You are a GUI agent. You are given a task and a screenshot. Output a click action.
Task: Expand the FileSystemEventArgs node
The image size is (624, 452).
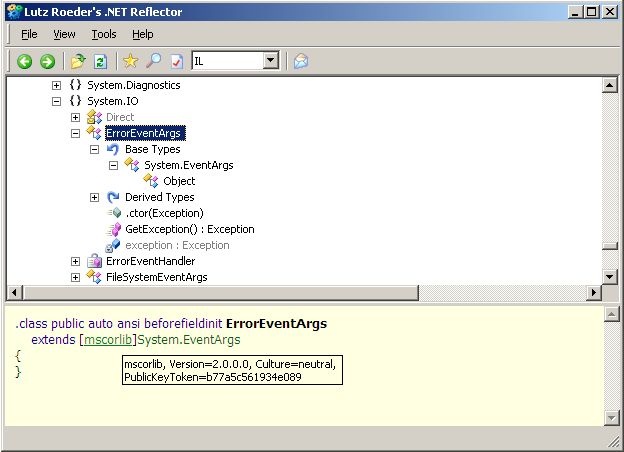pos(75,277)
